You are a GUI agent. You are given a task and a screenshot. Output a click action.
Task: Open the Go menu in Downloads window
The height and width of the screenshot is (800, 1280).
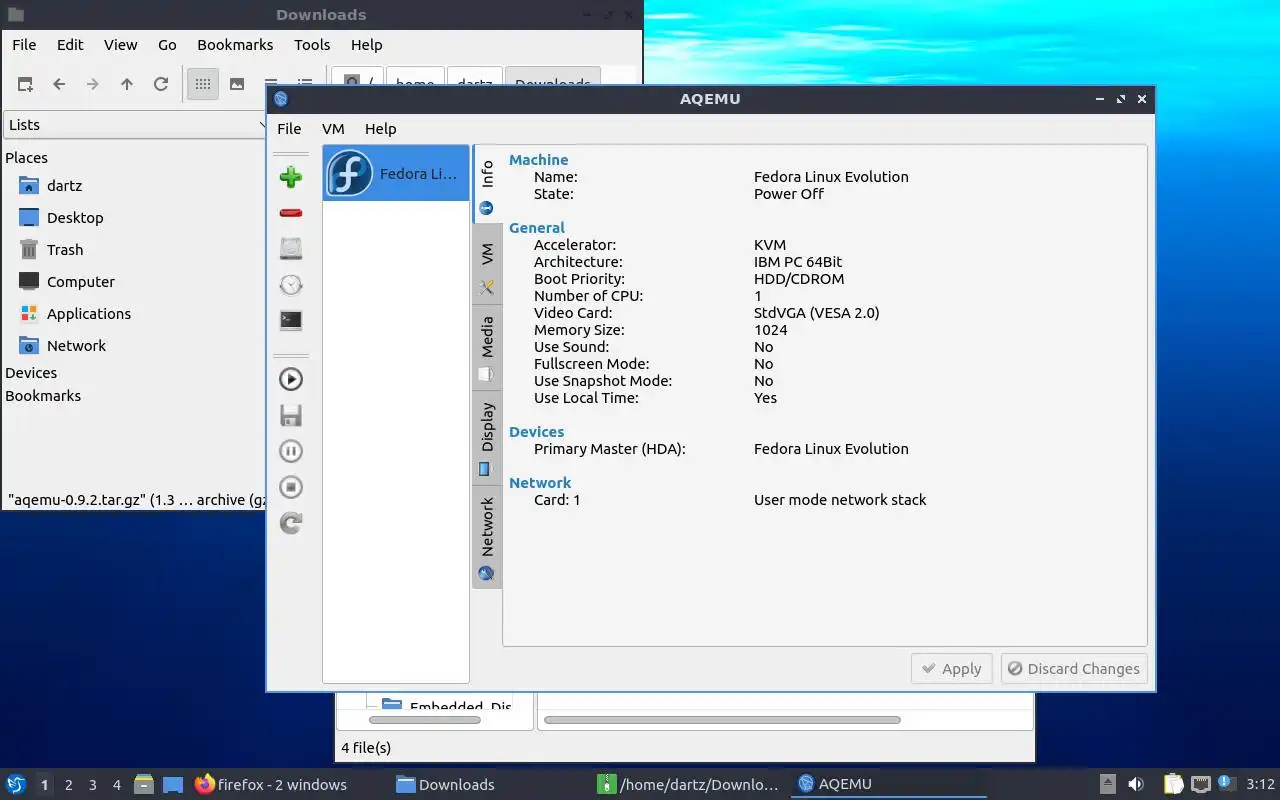[x=167, y=44]
